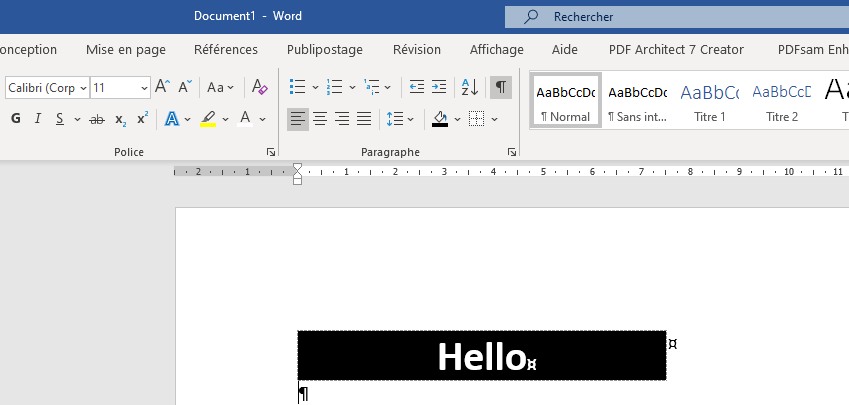
Task: Expand borders dropdown arrow
Action: [494, 119]
